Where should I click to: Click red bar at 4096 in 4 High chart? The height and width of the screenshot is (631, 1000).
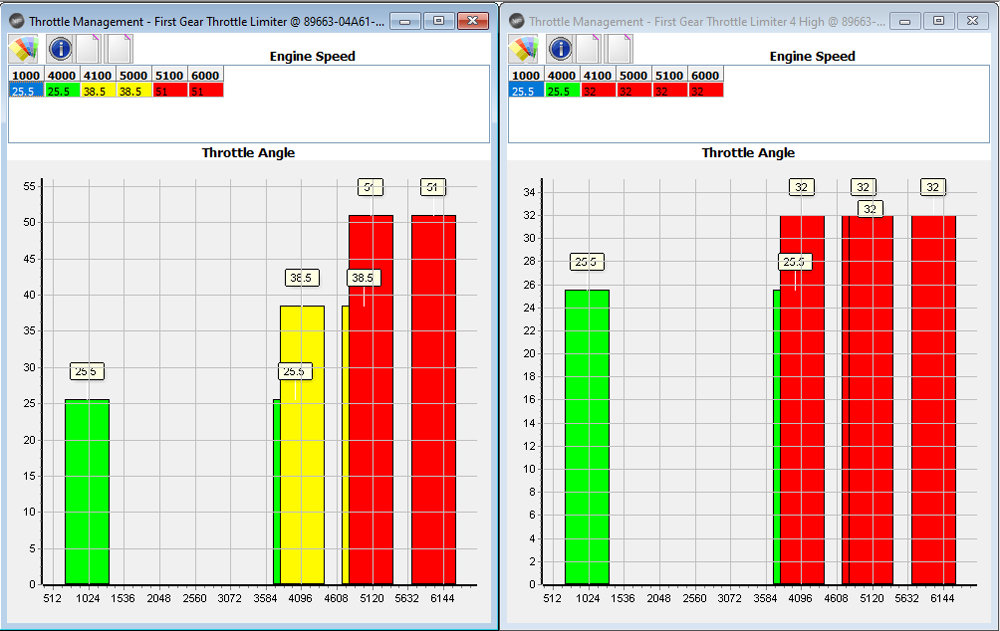coord(802,400)
